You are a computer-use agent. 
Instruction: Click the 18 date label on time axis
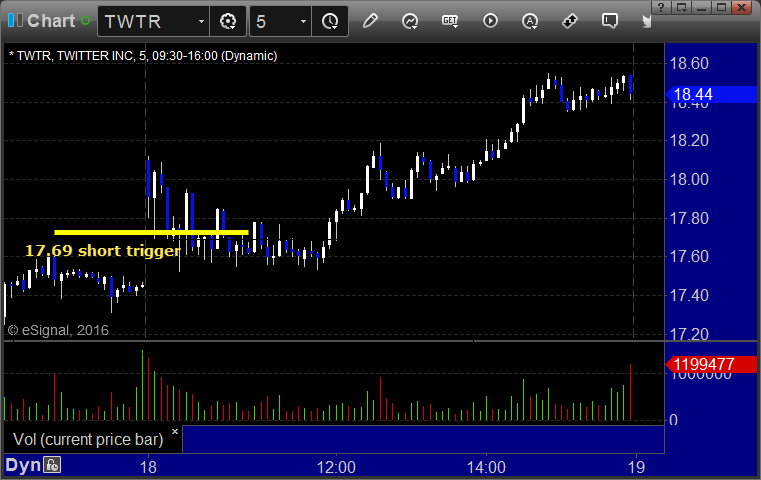(x=148, y=467)
